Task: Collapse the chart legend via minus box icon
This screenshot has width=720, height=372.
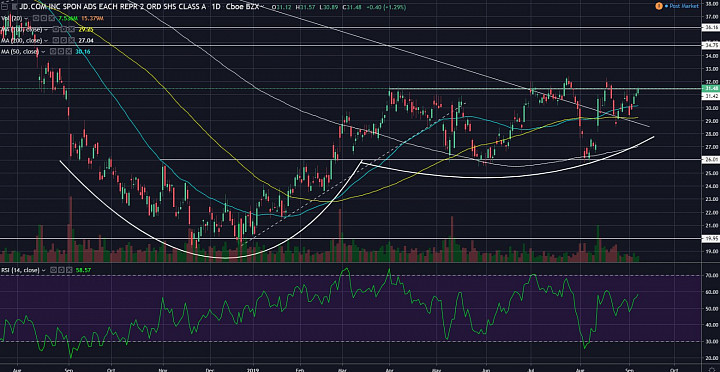Action: [5, 6]
